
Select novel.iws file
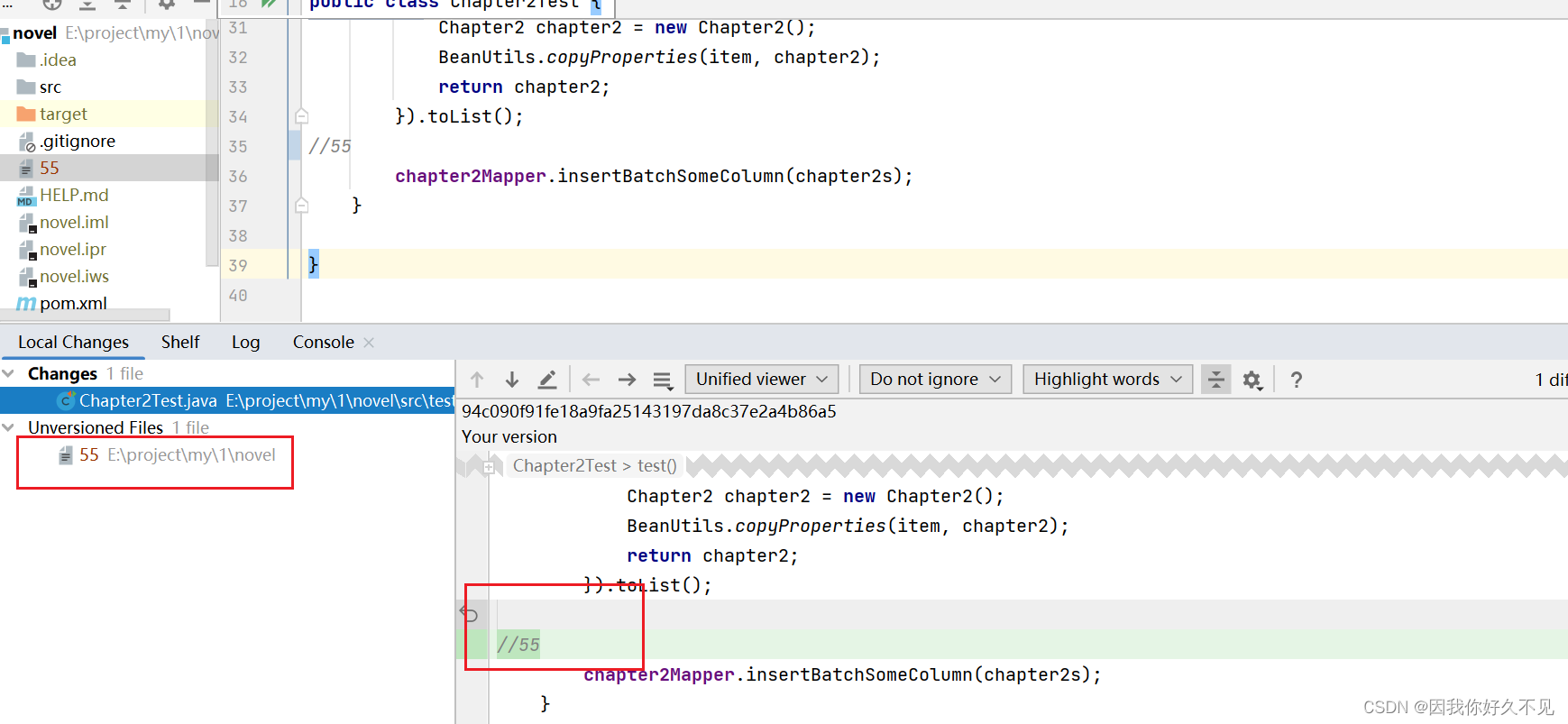74,277
